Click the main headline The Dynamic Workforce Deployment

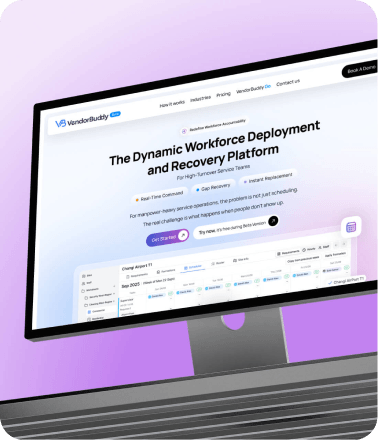click(214, 143)
